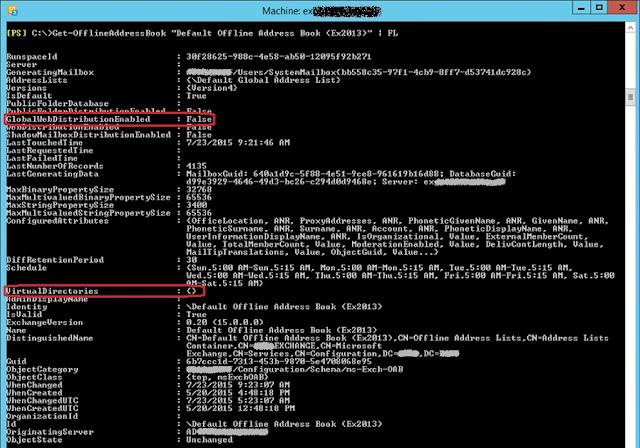Click the empty VirtualDirectories braces value
The height and width of the screenshot is (448, 640).
click(x=191, y=291)
